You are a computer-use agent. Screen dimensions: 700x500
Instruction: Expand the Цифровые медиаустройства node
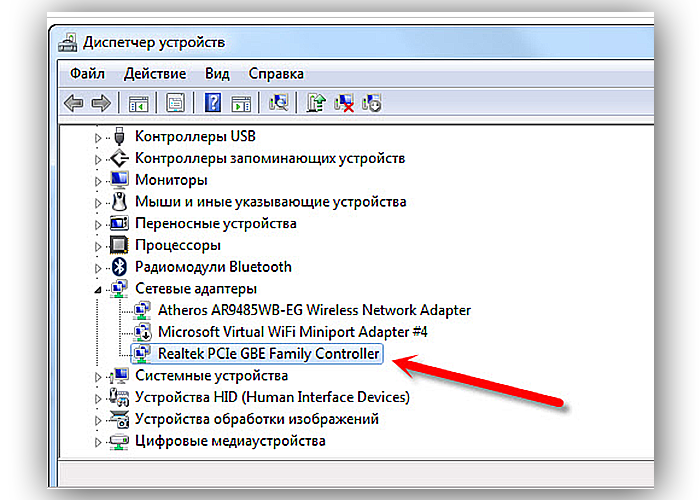tap(98, 442)
